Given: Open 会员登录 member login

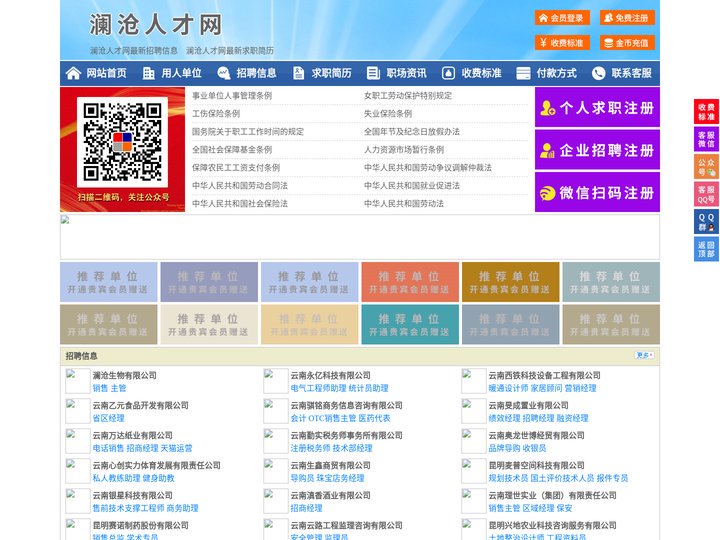Looking at the screenshot, I should click(x=562, y=18).
